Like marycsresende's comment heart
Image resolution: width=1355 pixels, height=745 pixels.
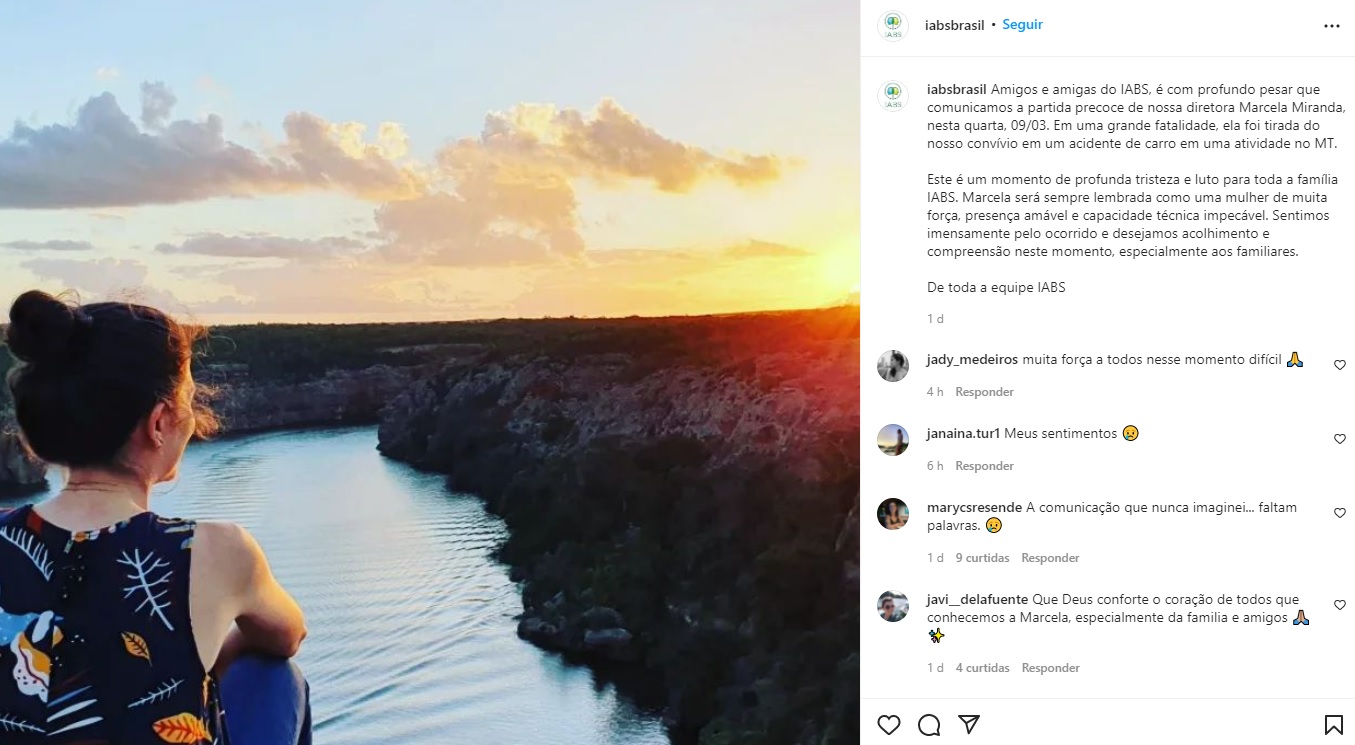point(1340,513)
